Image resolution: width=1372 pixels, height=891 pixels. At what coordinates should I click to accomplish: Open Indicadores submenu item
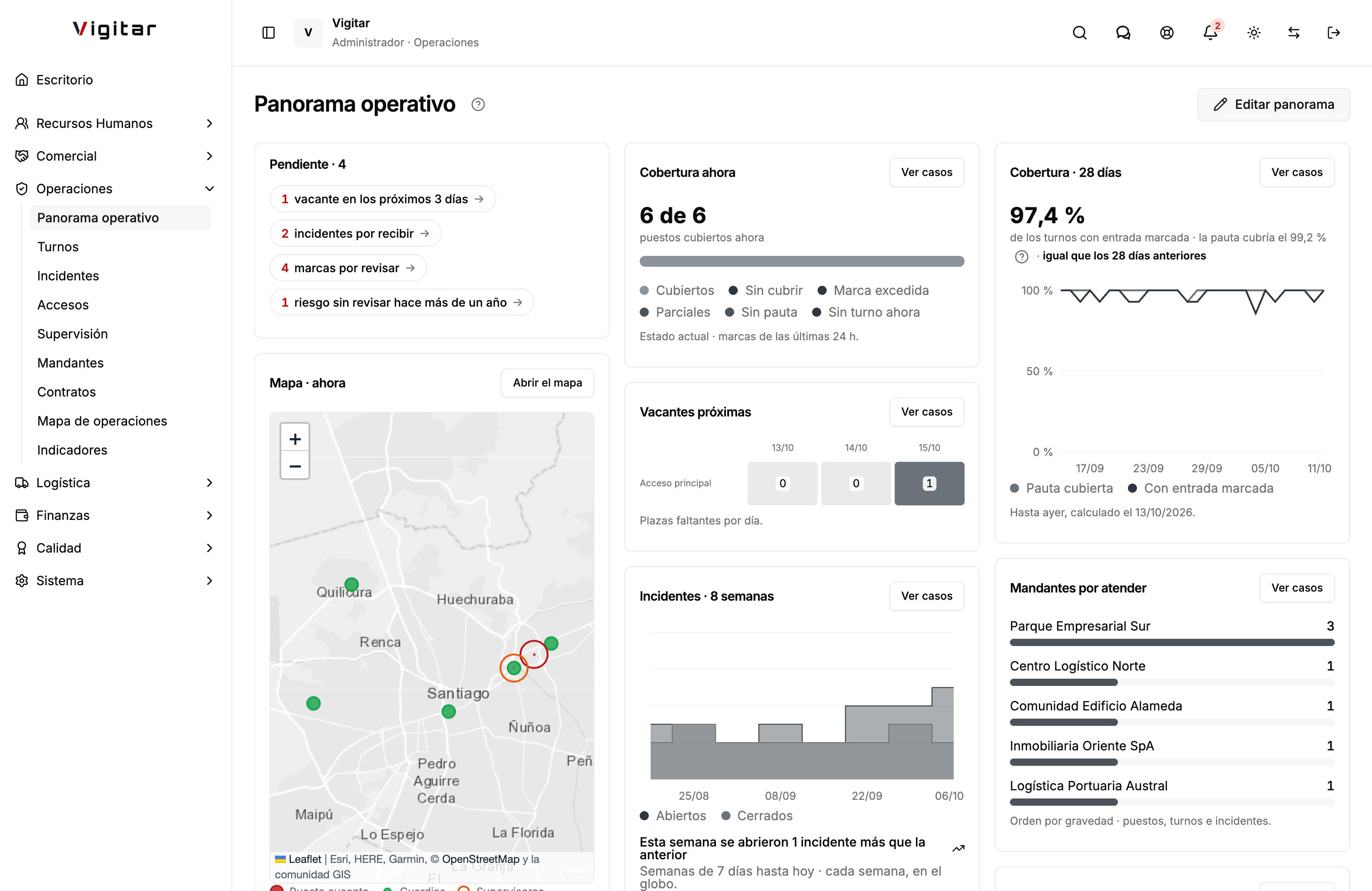click(x=121, y=450)
